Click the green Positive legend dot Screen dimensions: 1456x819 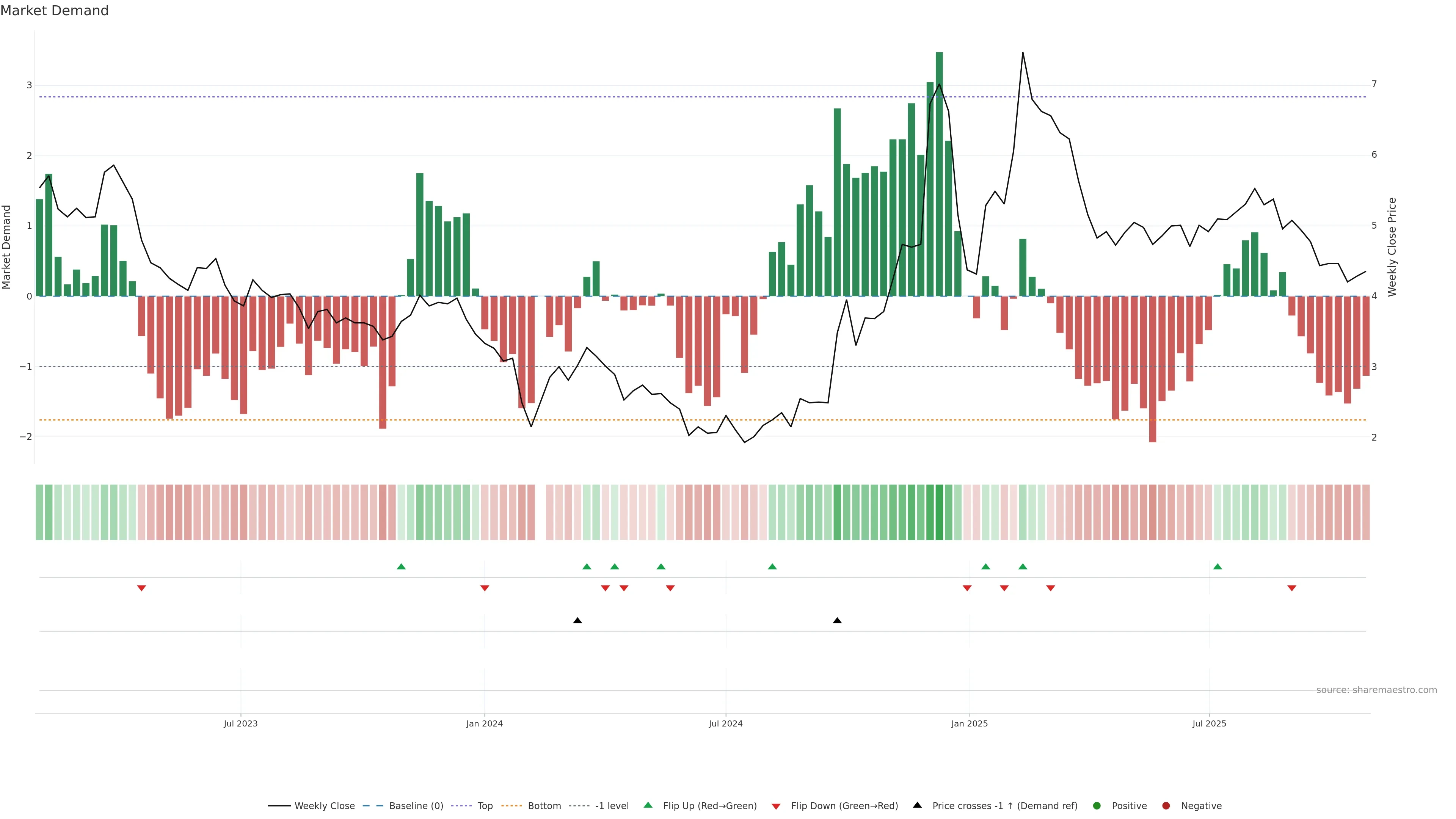coord(1097,806)
